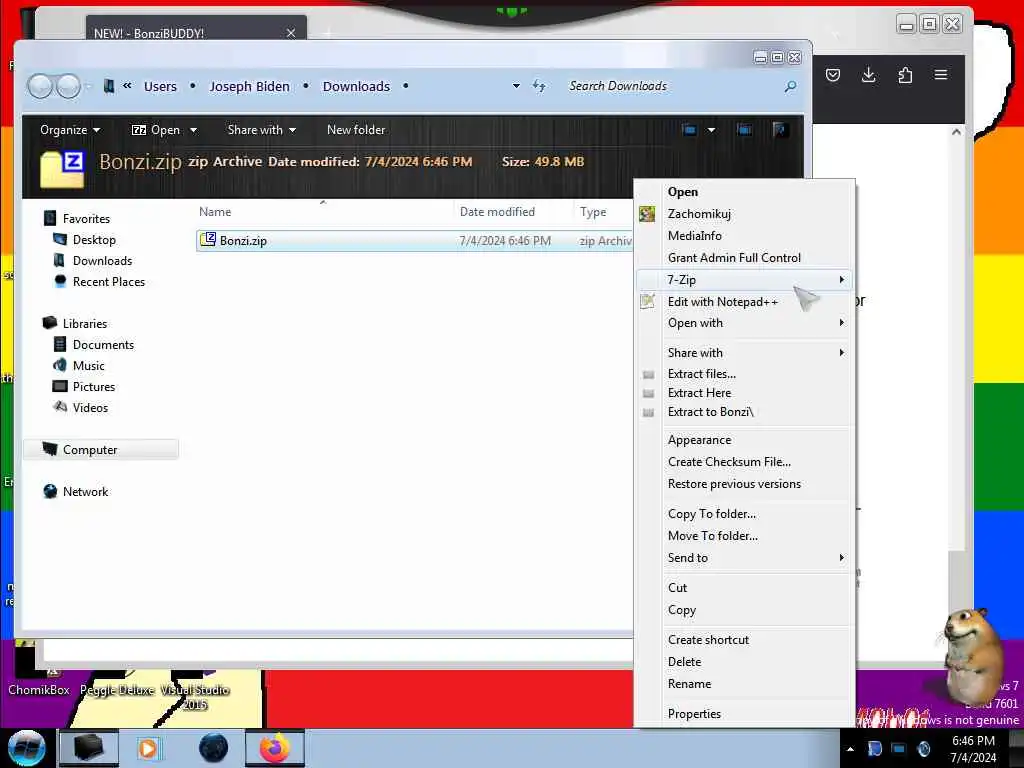Open Properties from context menu
The height and width of the screenshot is (768, 1024).
tap(744, 714)
